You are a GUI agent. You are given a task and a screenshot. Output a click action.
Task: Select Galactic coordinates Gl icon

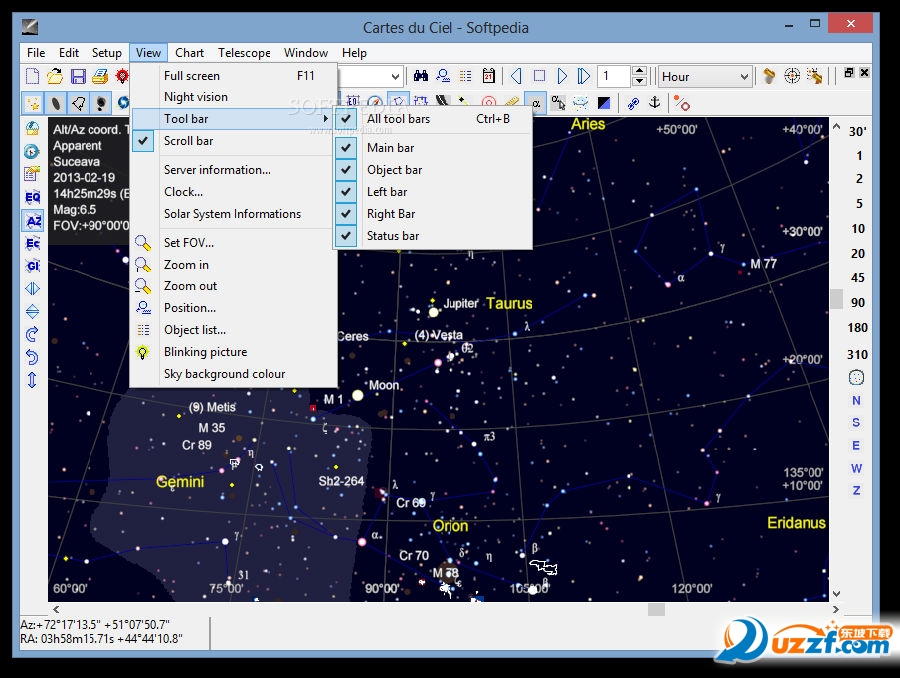click(33, 266)
